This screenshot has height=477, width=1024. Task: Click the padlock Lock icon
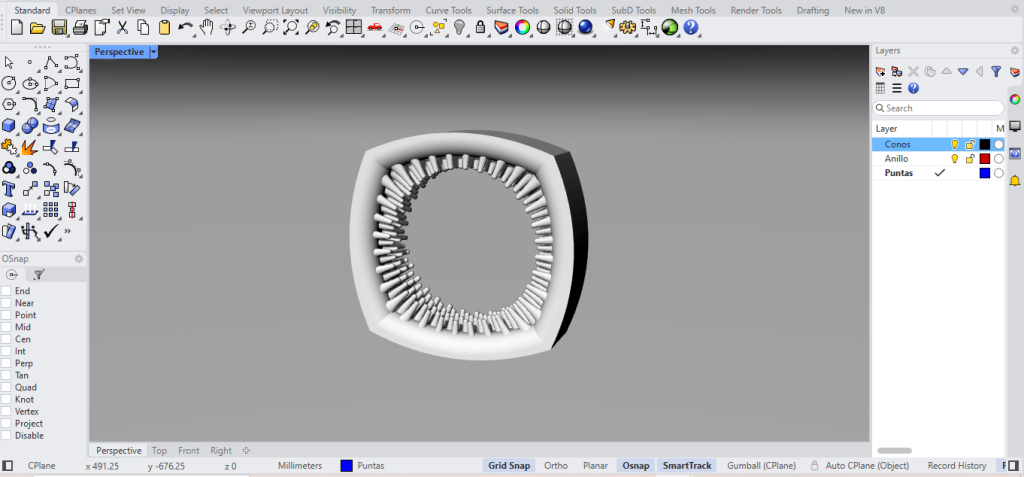(x=481, y=27)
